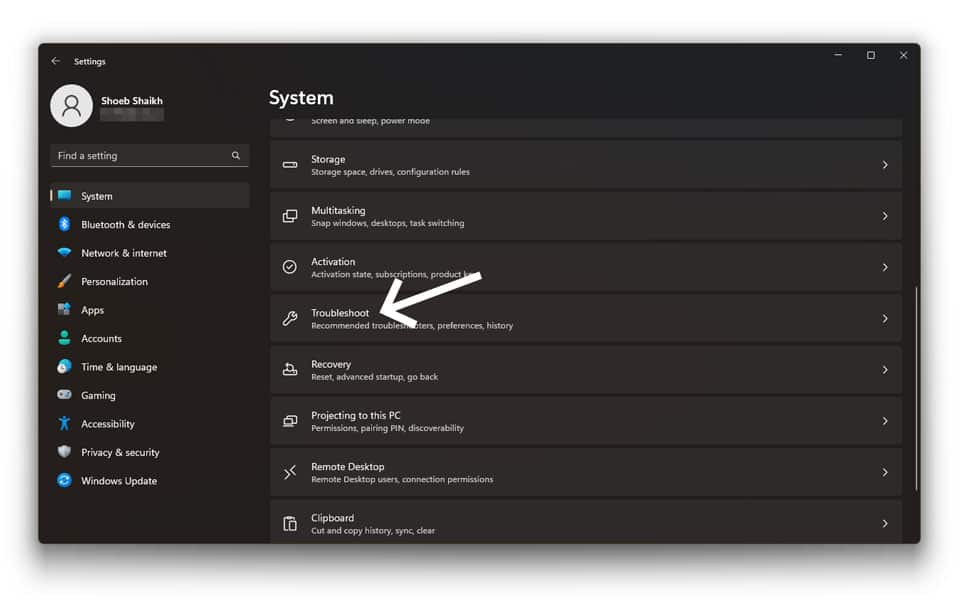Click 'Permissions, pairing PIN, discoverability' text
The image size is (961, 600).
click(387, 428)
